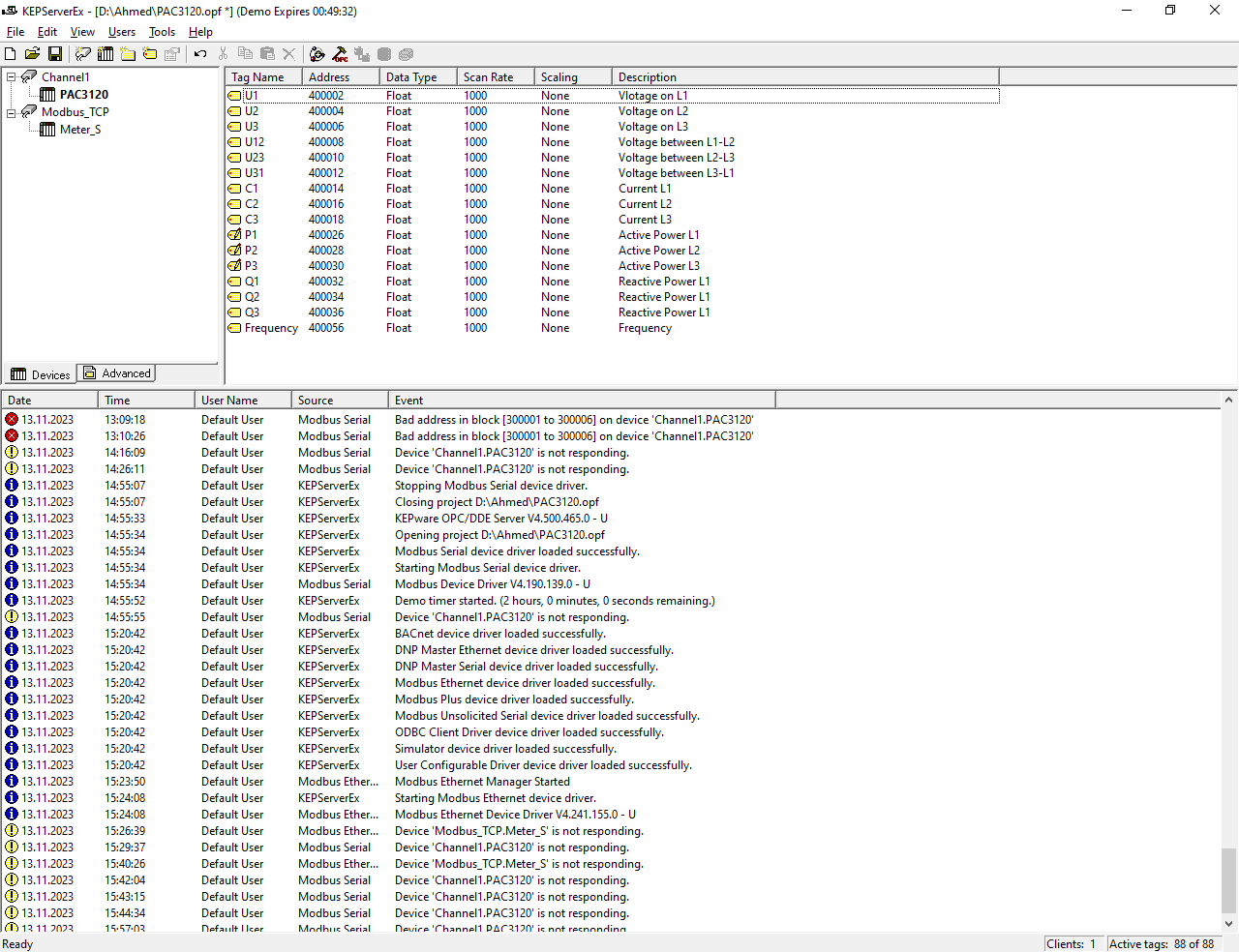Click the info icon at 14:55:52
The width and height of the screenshot is (1239, 952).
pyautogui.click(x=12, y=601)
